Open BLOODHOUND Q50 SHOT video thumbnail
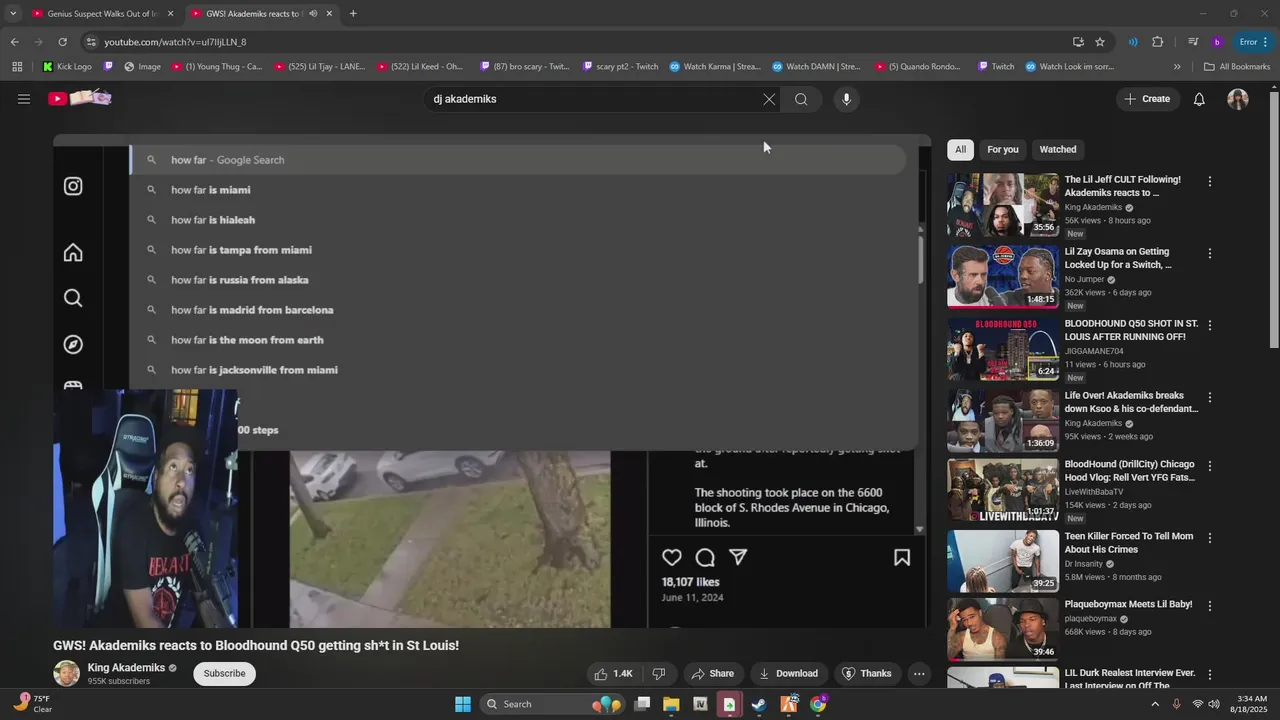Image resolution: width=1280 pixels, height=720 pixels. click(x=1003, y=349)
